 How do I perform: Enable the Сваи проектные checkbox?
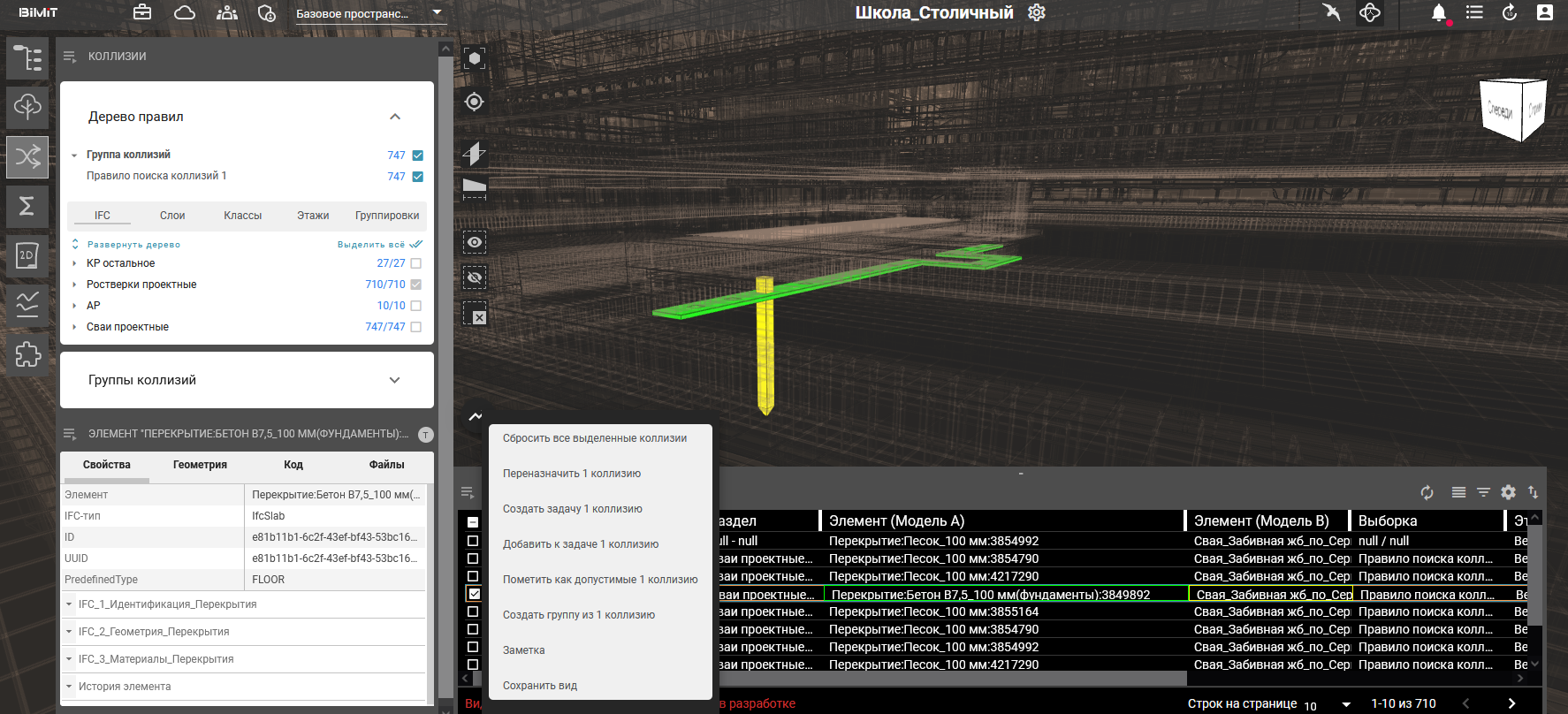tap(416, 327)
